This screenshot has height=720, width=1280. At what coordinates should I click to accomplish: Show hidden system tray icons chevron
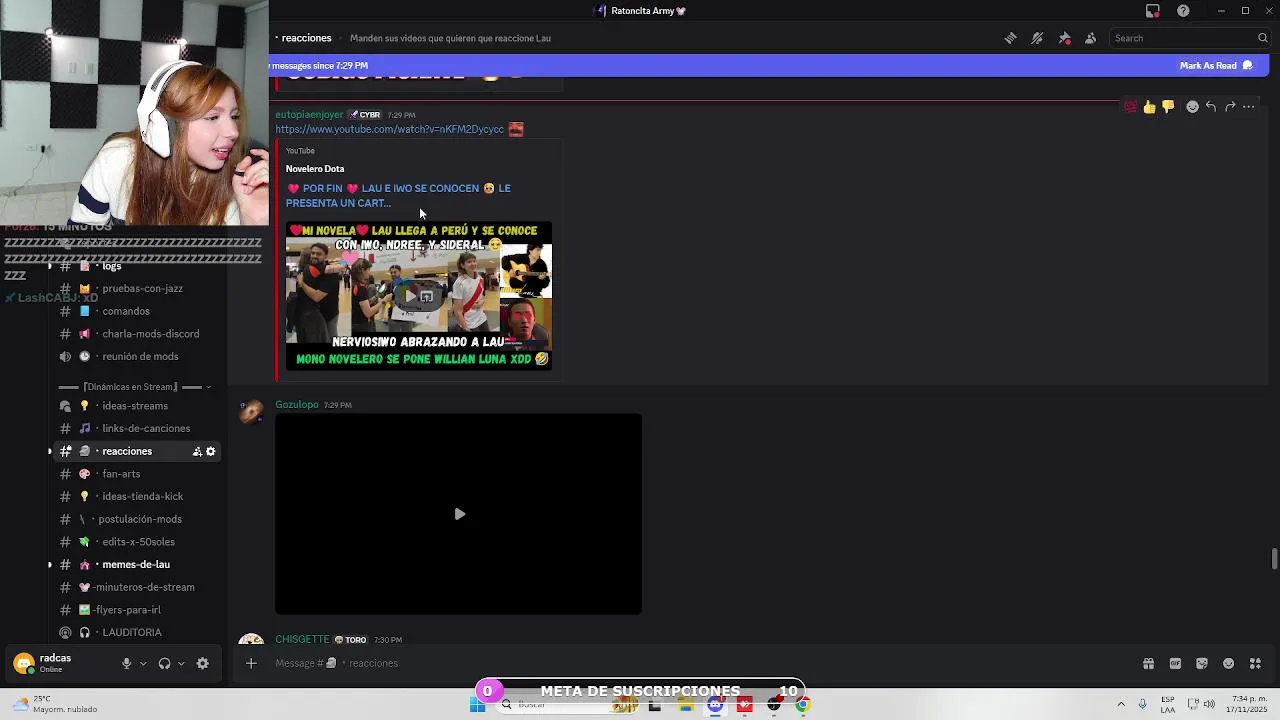1121,705
